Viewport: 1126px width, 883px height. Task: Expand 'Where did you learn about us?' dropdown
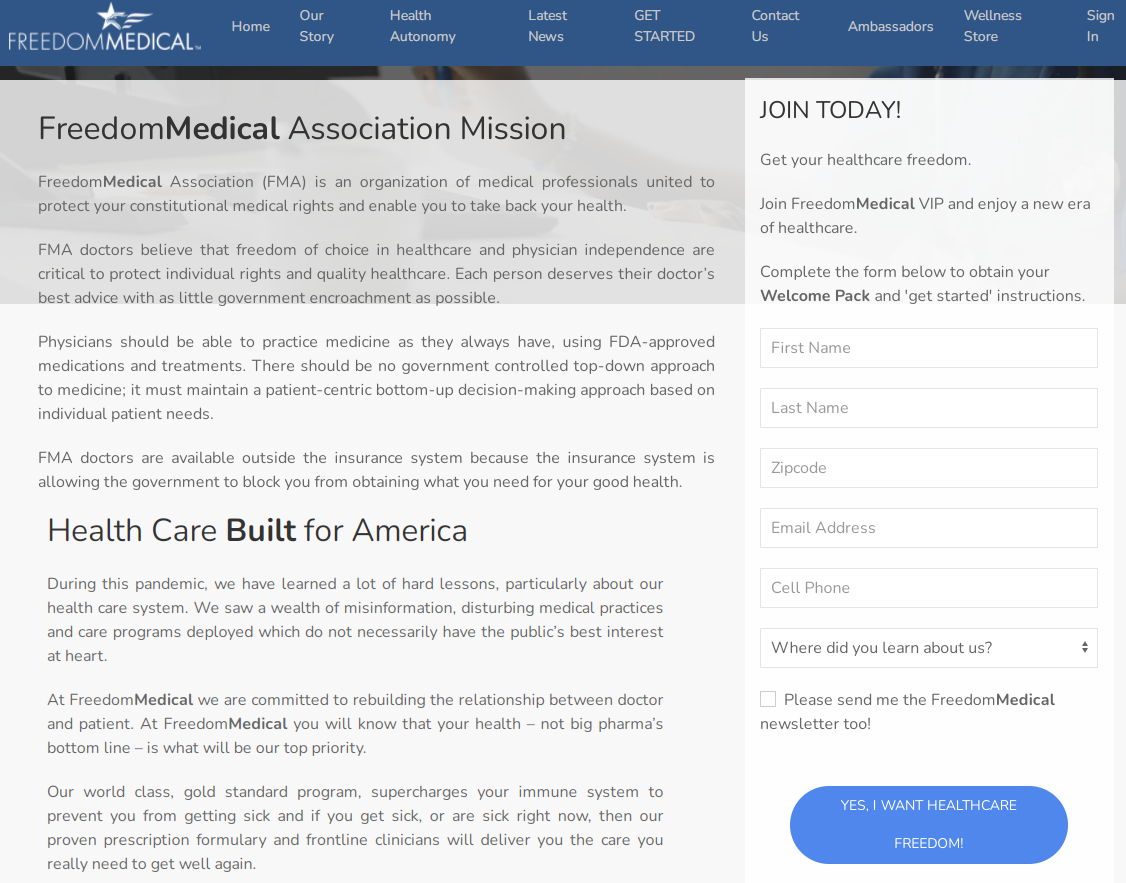pyautogui.click(x=929, y=648)
